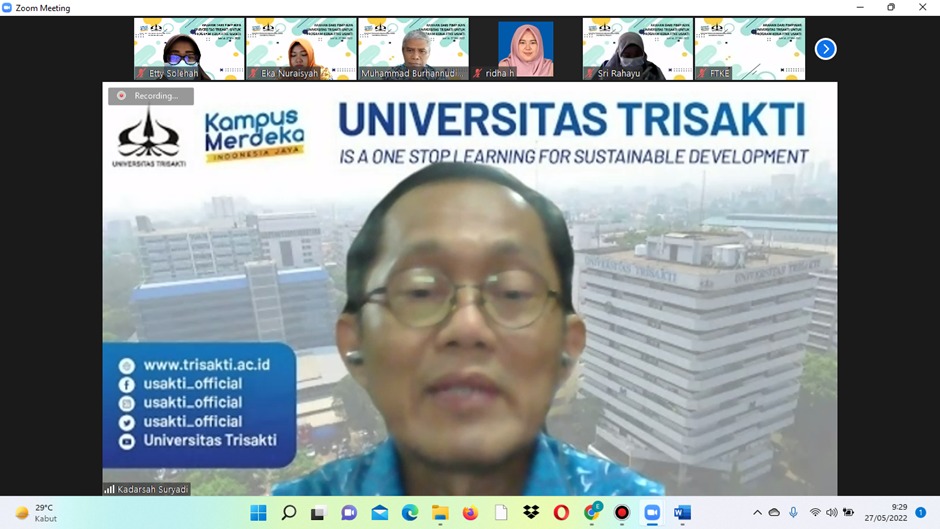Select the FTKE participant thumbnail

750,49
